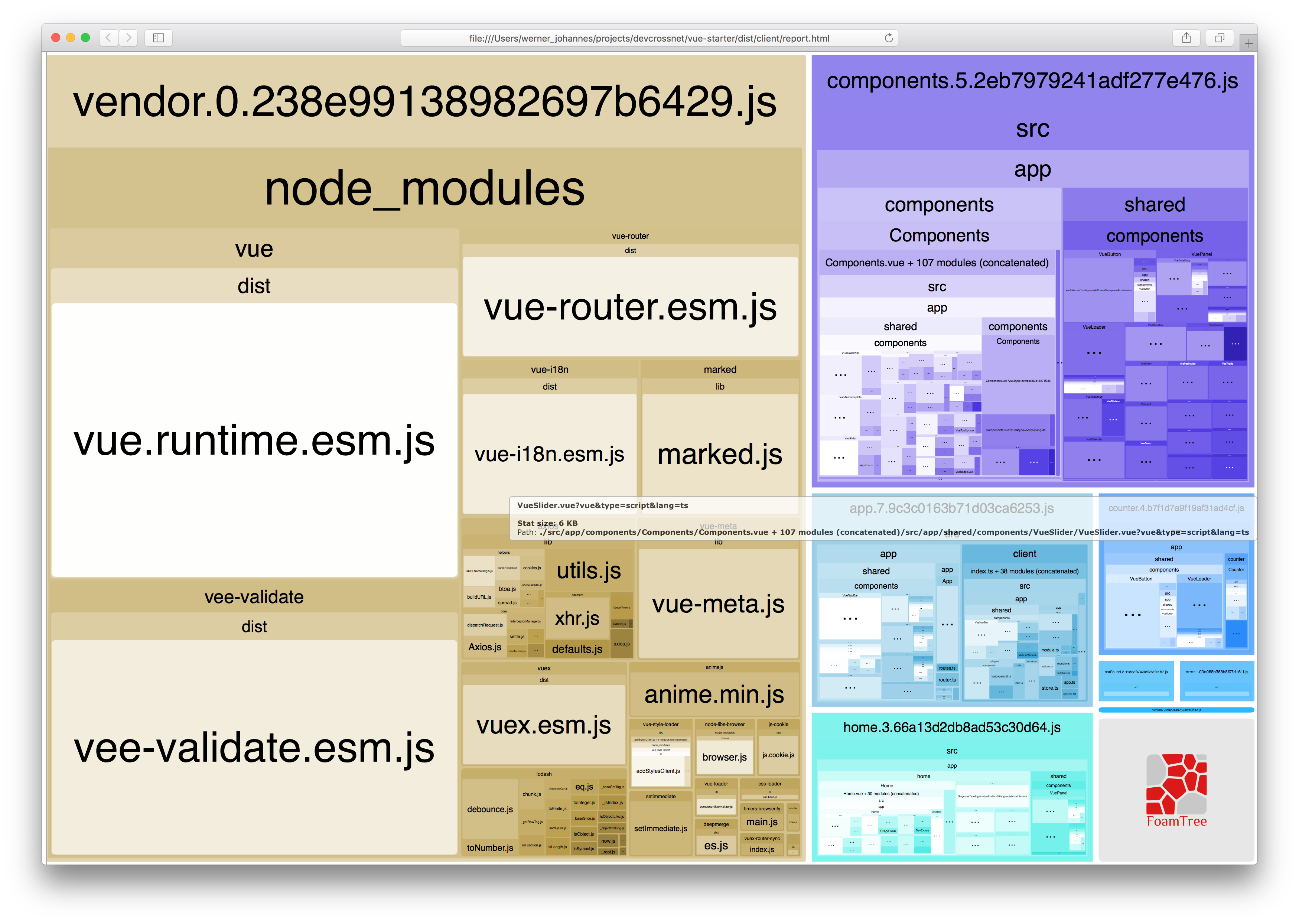Click the vee-validate package label
The height and width of the screenshot is (924, 1299).
coord(254,597)
